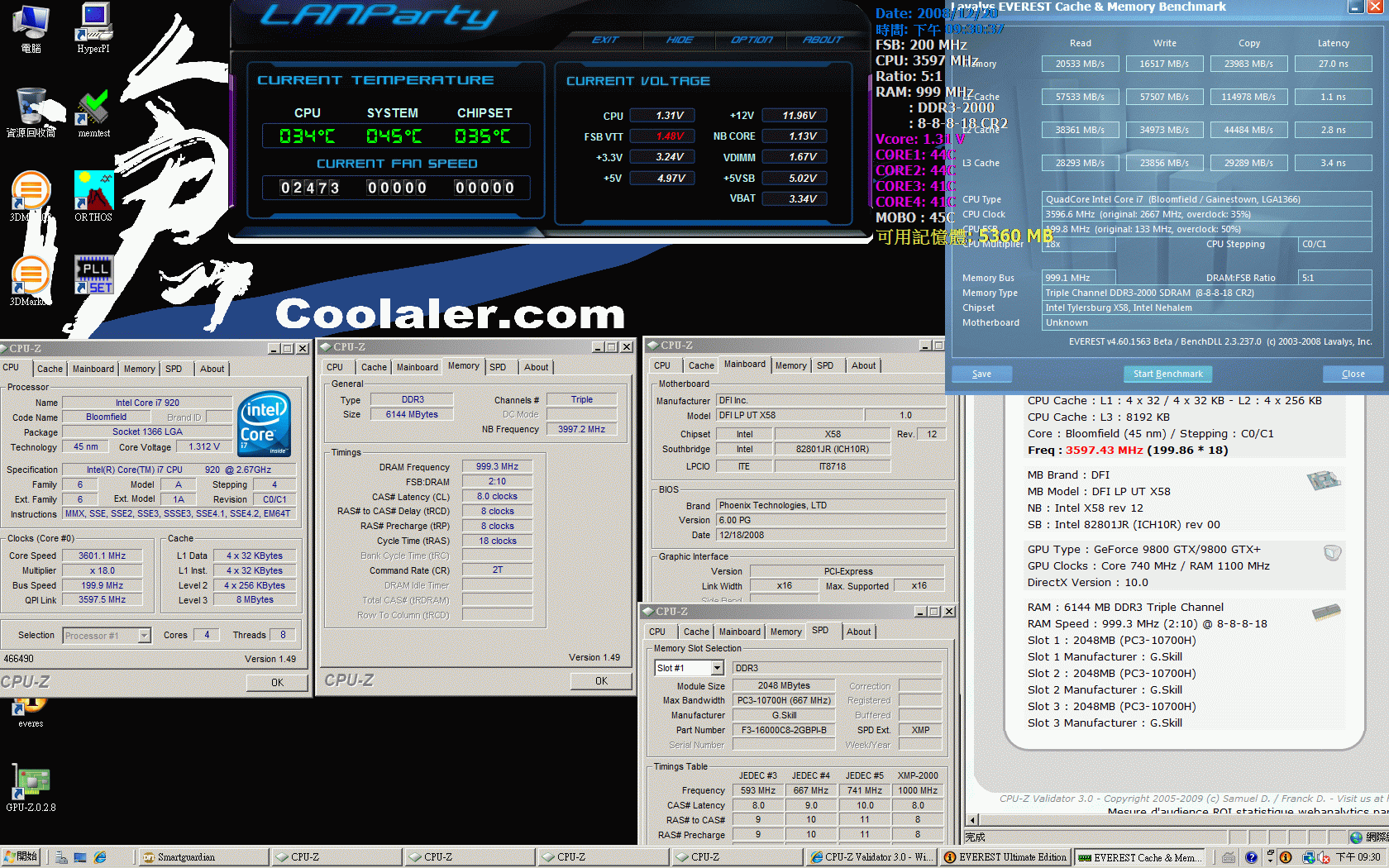Click OK in the CPU-Z processor window
Screen dimensions: 1389x868
[277, 683]
